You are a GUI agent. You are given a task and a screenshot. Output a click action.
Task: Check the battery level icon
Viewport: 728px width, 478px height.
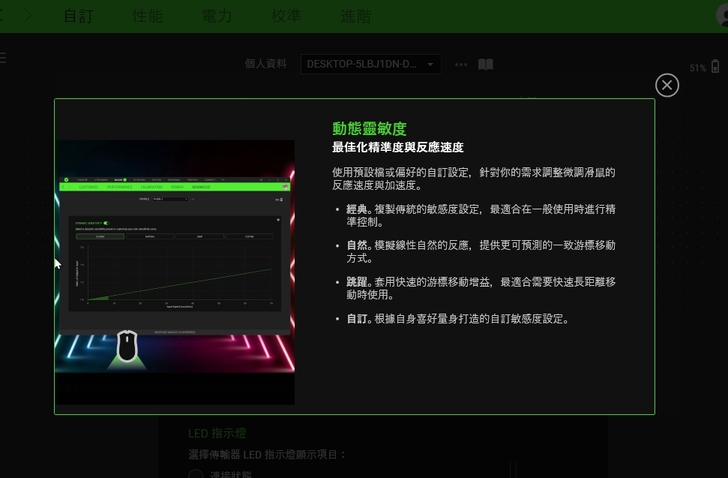pos(715,67)
